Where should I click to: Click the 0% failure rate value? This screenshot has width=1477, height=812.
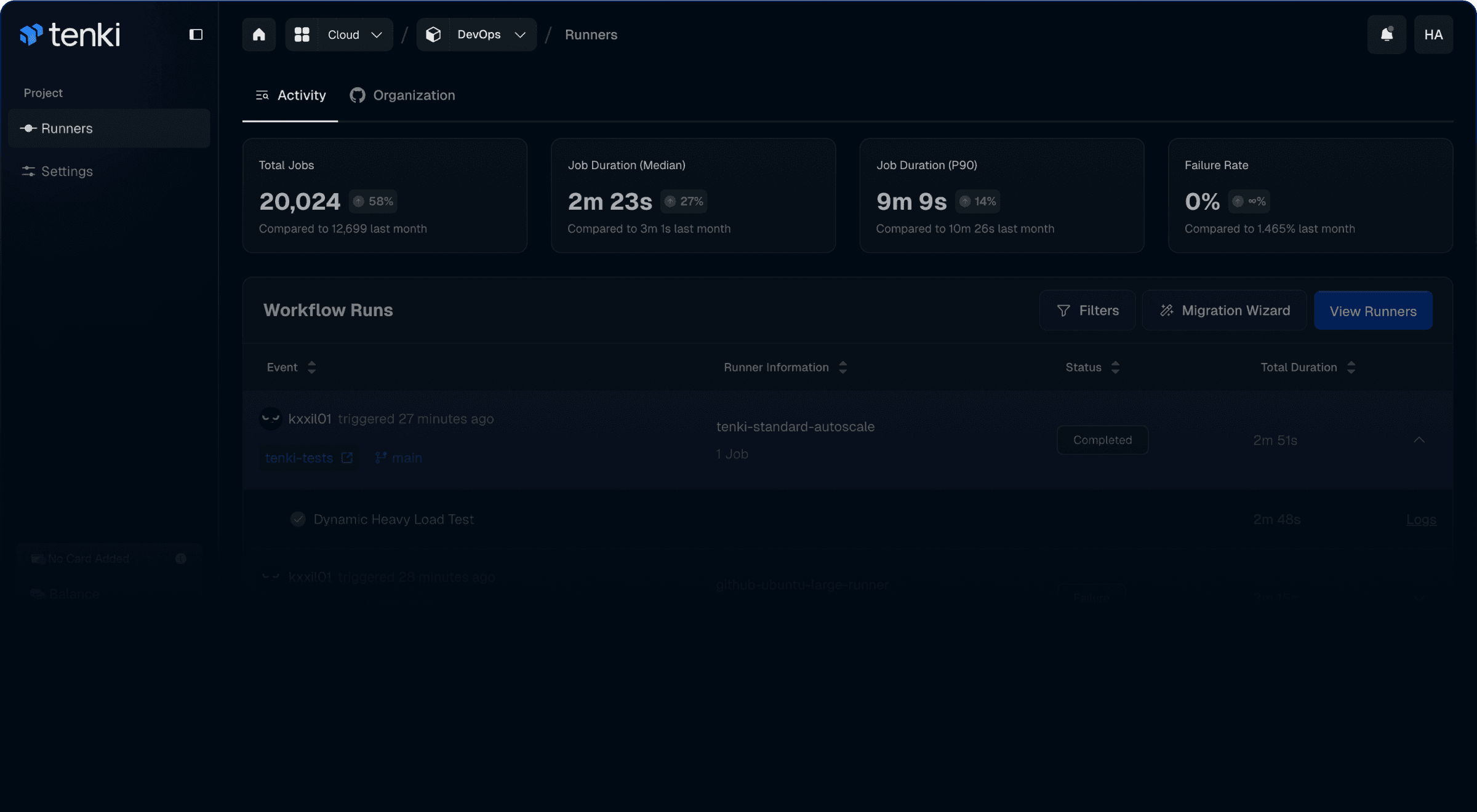(1202, 202)
